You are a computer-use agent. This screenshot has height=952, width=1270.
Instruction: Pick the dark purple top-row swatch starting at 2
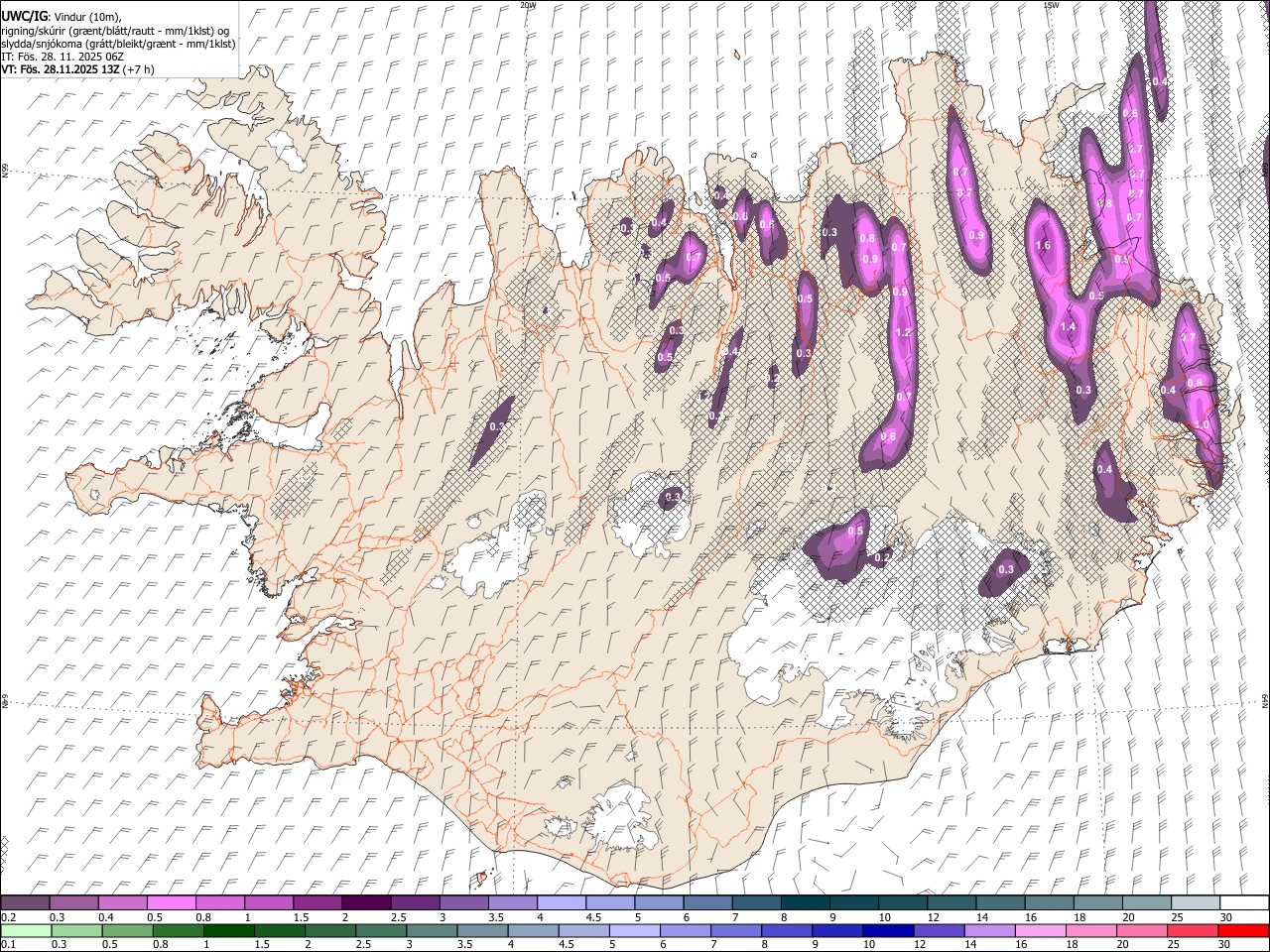click(x=365, y=903)
